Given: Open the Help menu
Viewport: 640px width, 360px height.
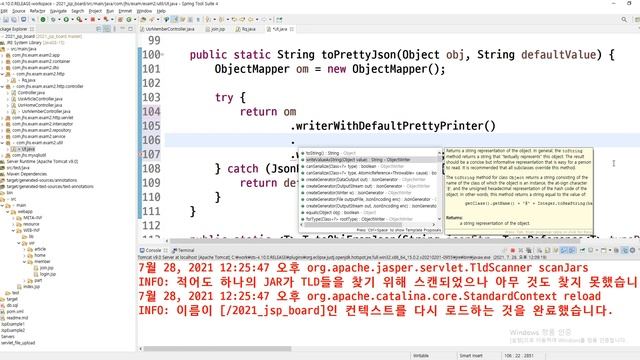Looking at the screenshot, I should tap(161, 11).
